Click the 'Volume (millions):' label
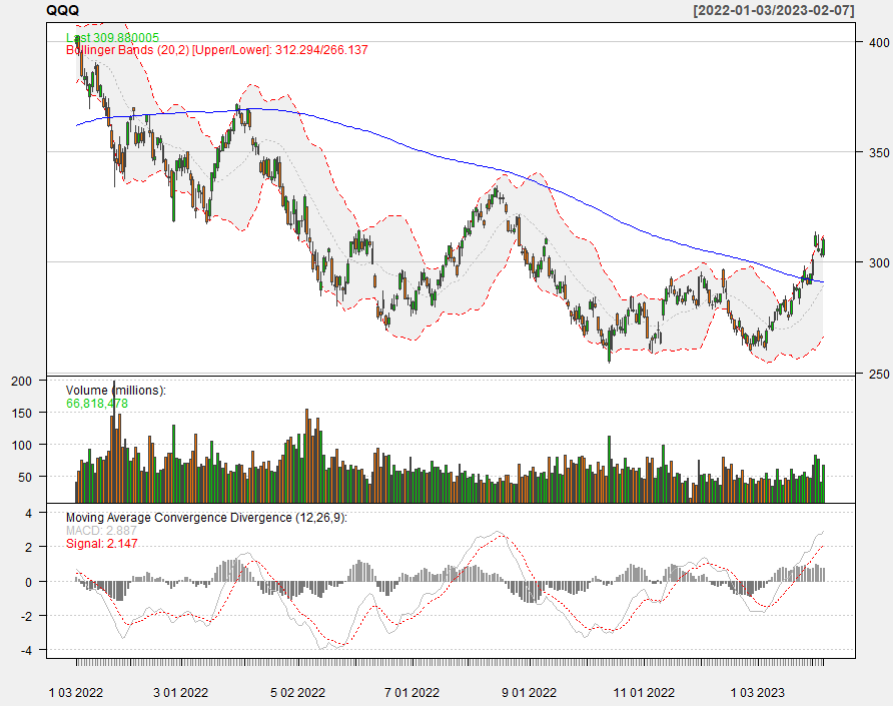 [116, 391]
